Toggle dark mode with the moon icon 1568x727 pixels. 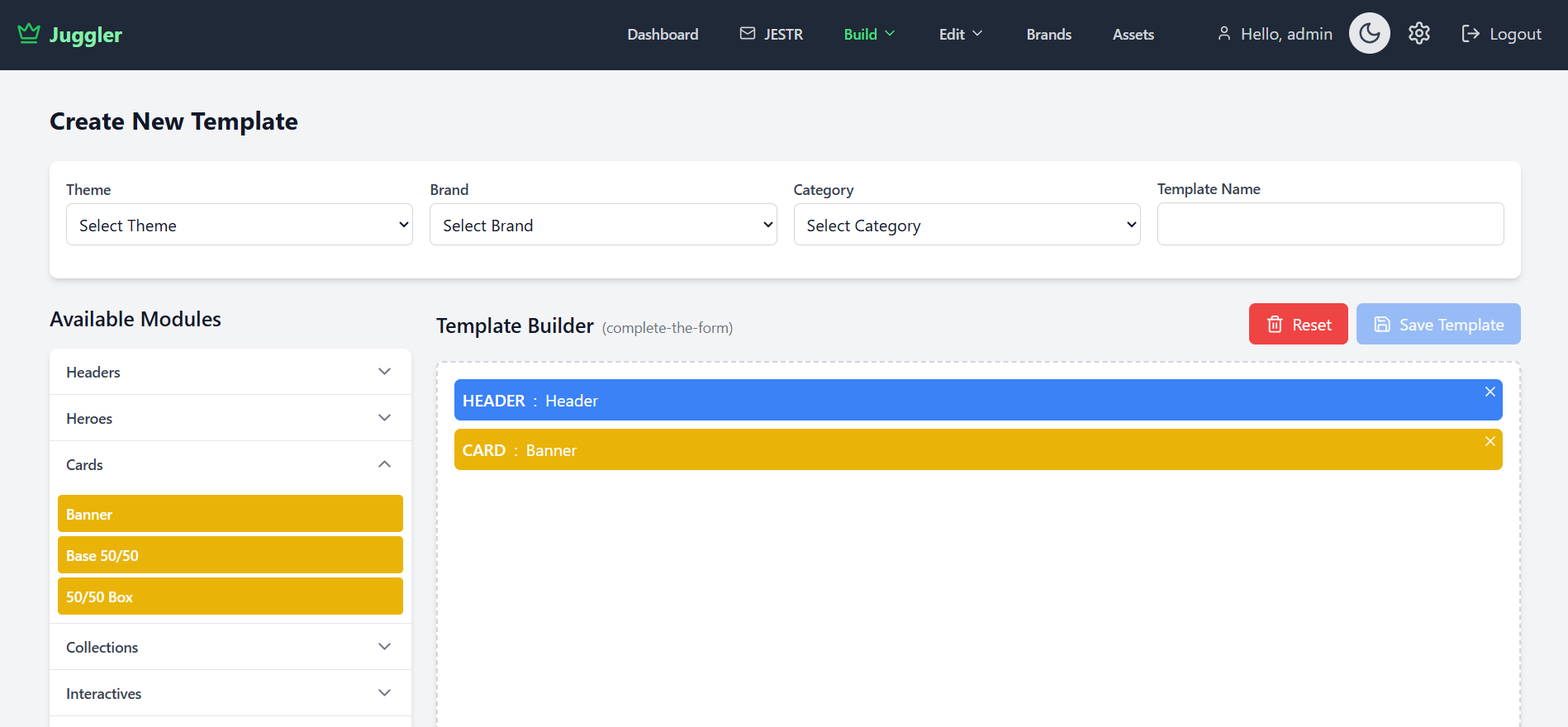pos(1369,34)
